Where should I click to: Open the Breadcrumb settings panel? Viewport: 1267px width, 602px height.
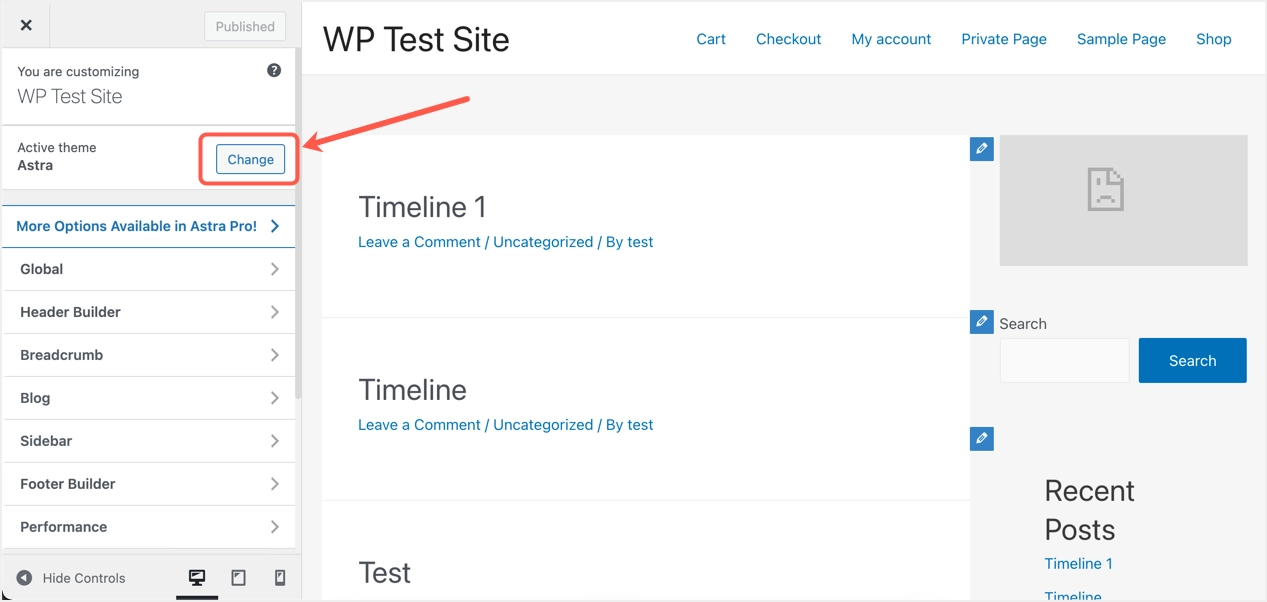pos(150,355)
